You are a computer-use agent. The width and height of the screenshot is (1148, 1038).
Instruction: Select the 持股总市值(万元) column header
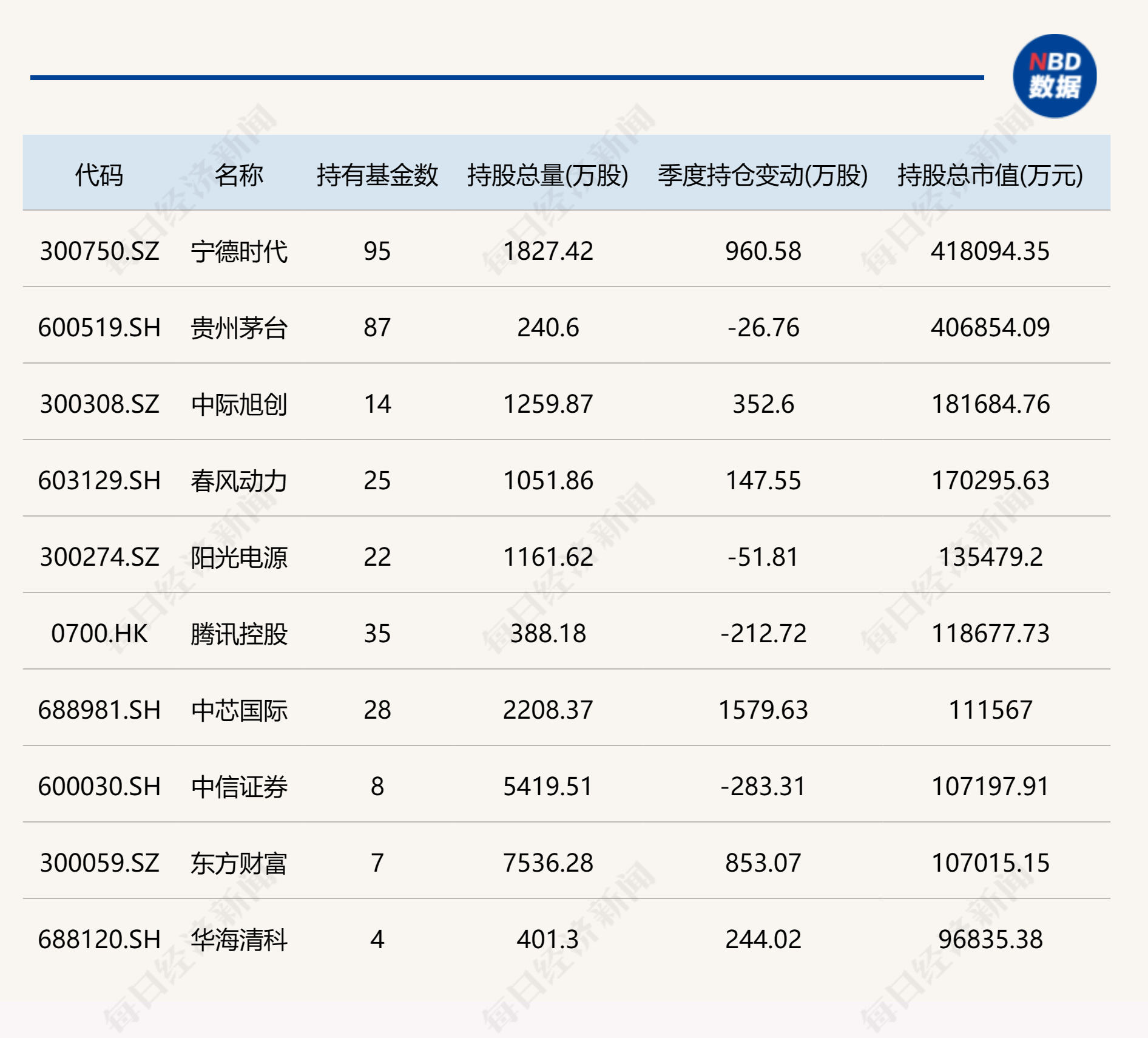(x=990, y=175)
